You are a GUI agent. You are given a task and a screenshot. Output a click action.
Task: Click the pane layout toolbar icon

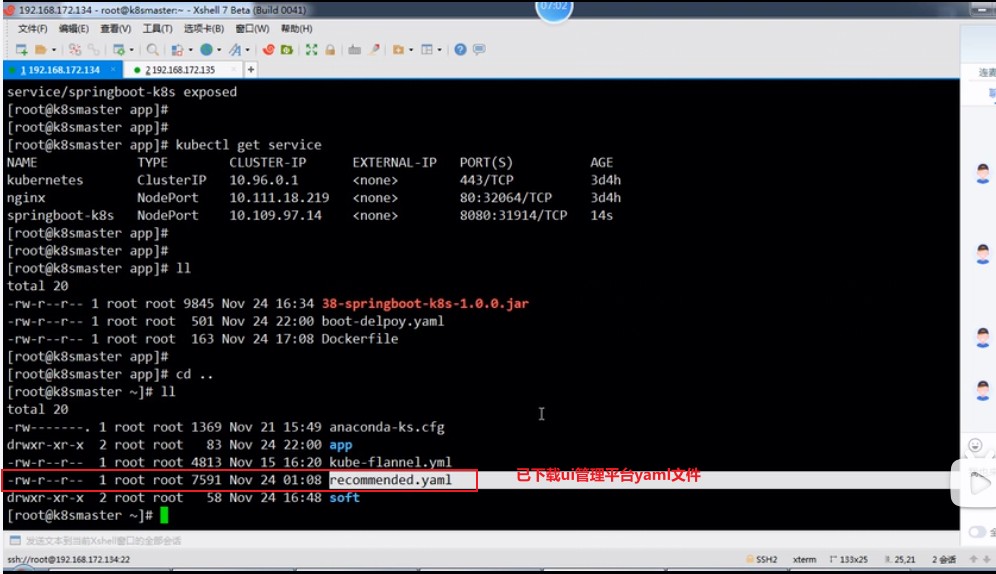click(x=427, y=50)
